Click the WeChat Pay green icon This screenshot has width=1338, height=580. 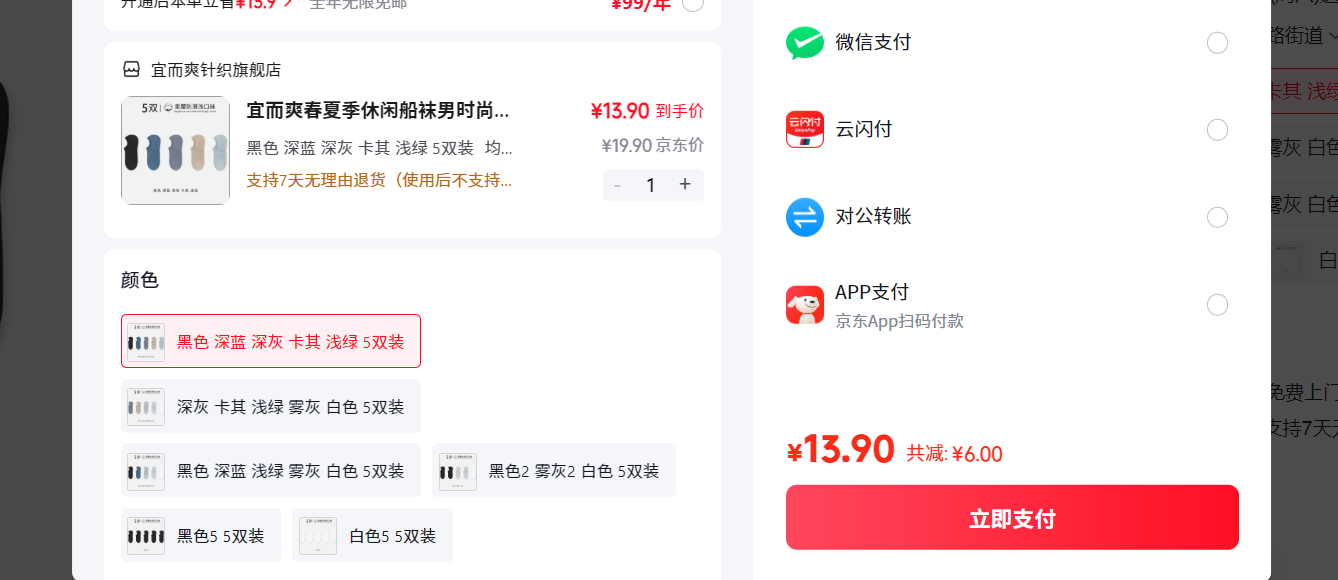click(x=805, y=43)
